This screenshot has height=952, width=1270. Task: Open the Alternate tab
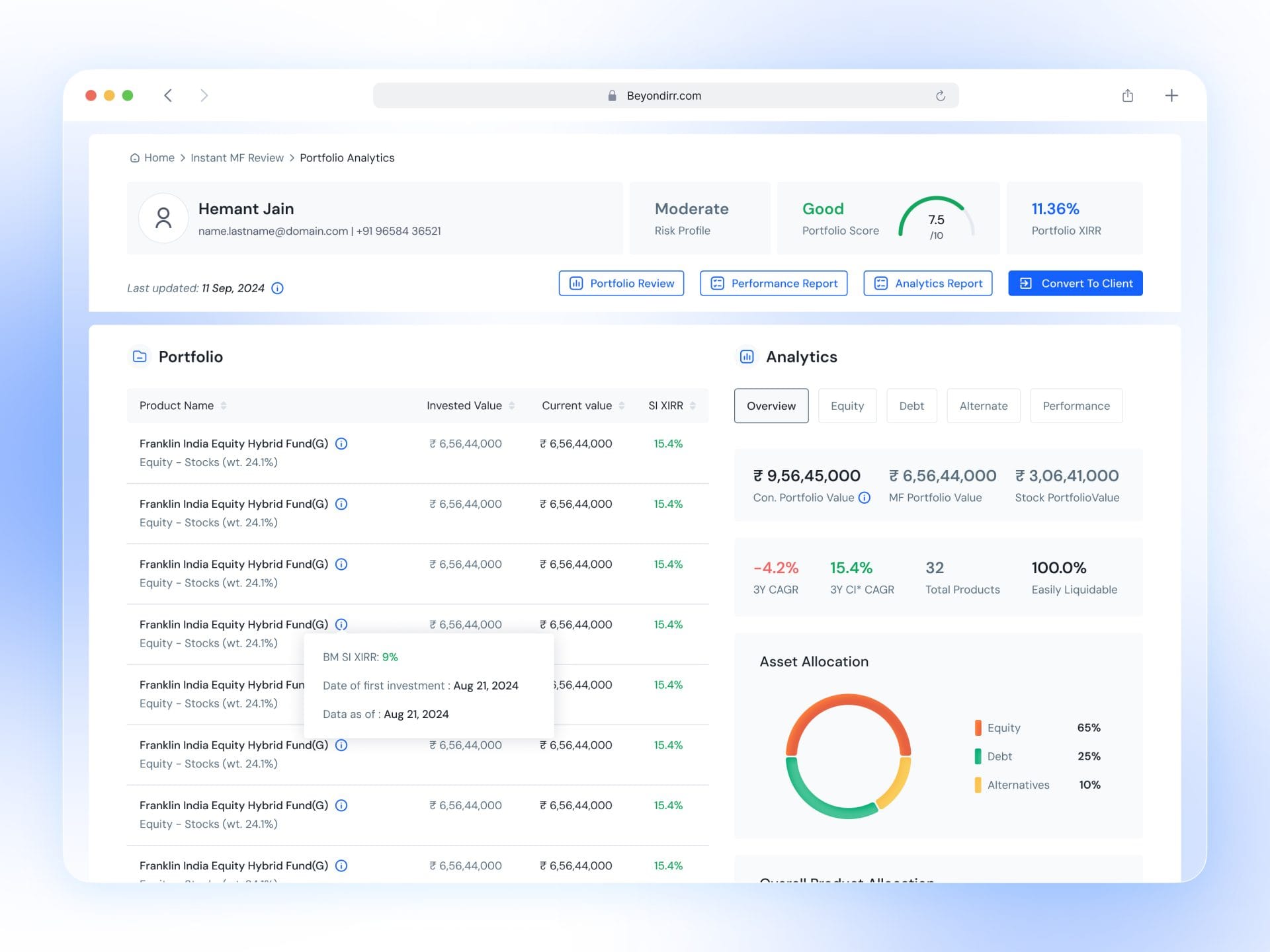pos(984,406)
